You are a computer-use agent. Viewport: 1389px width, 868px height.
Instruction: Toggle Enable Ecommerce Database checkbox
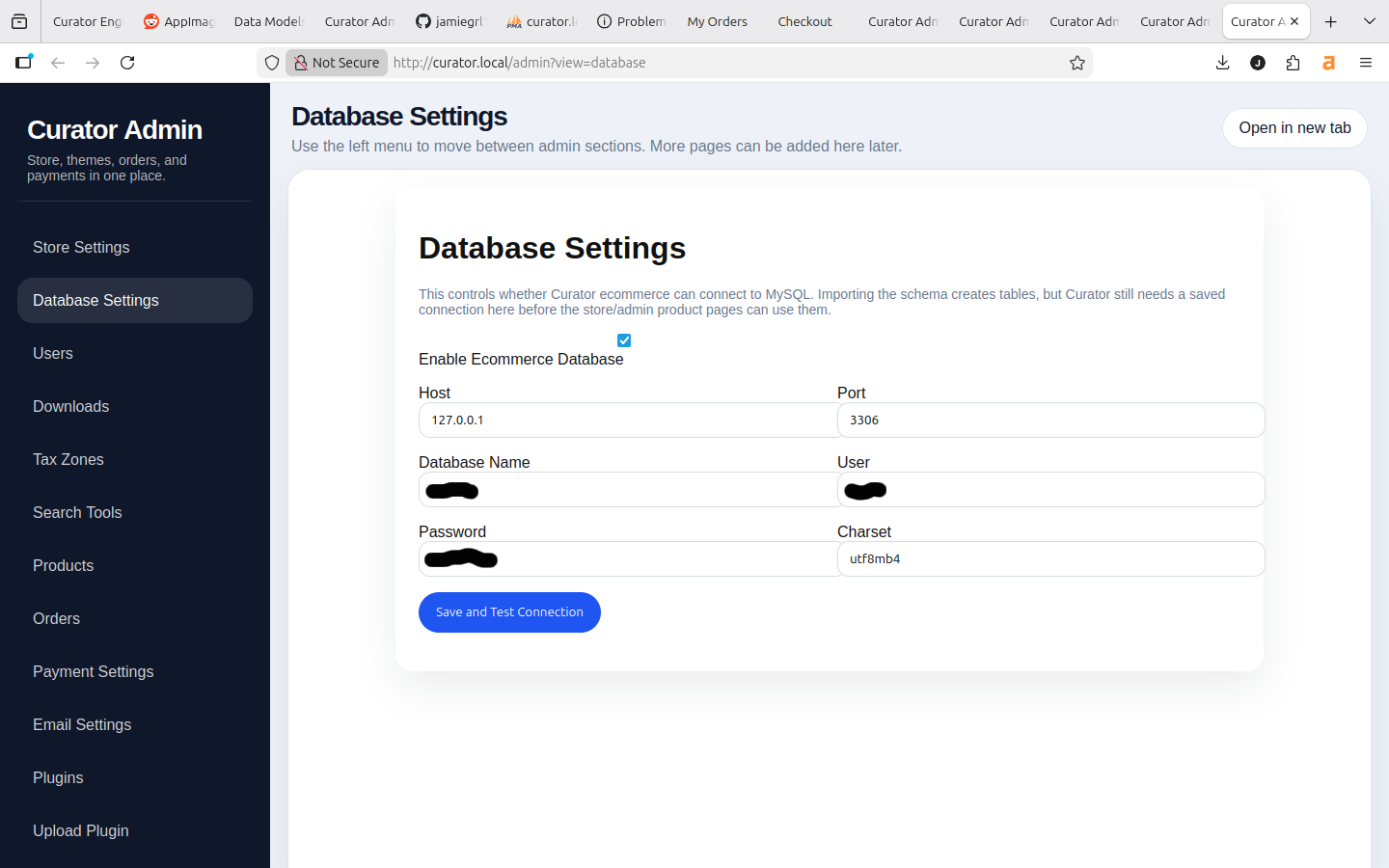click(624, 340)
